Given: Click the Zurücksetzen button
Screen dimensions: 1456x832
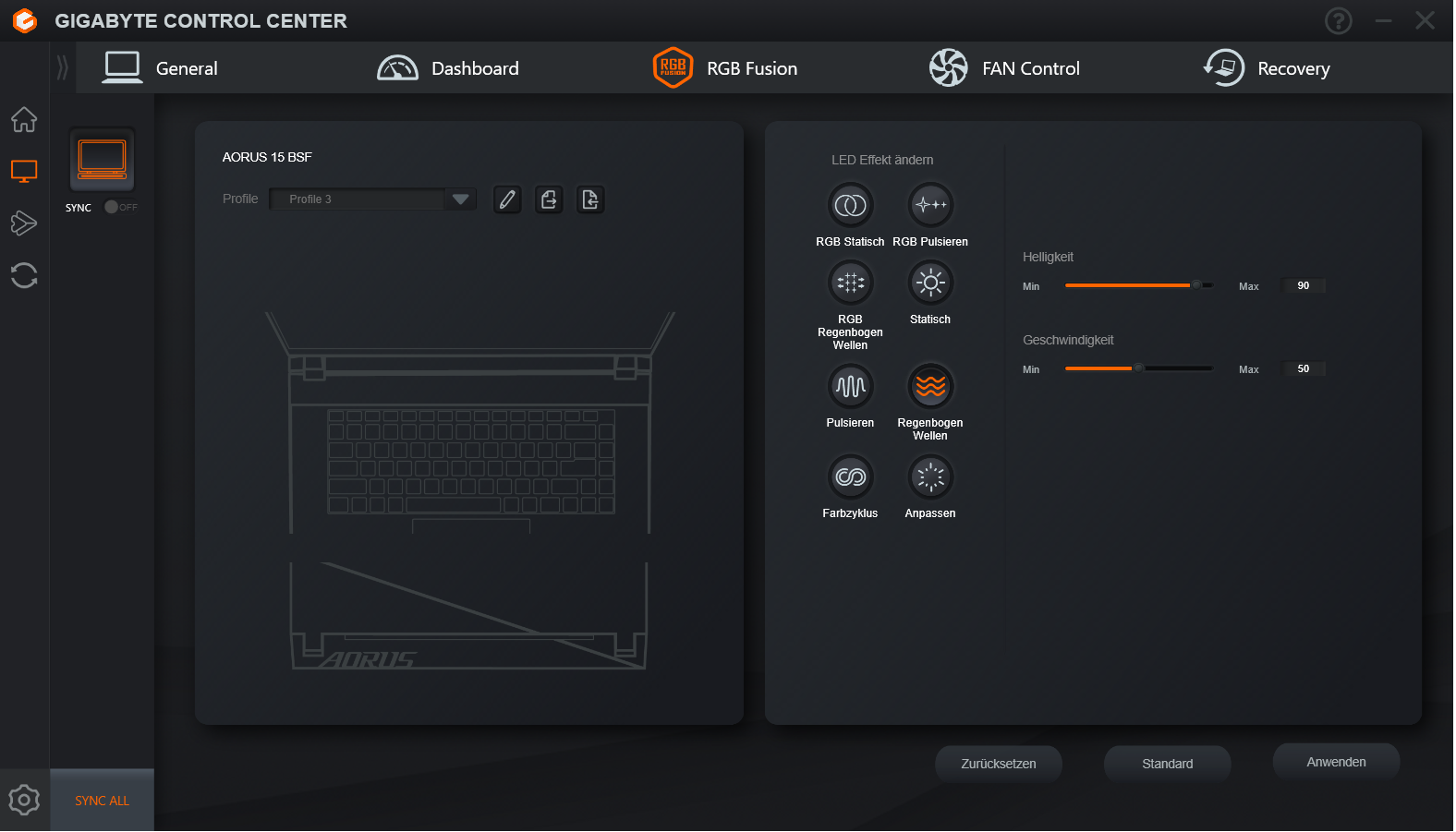Looking at the screenshot, I should pos(999,764).
